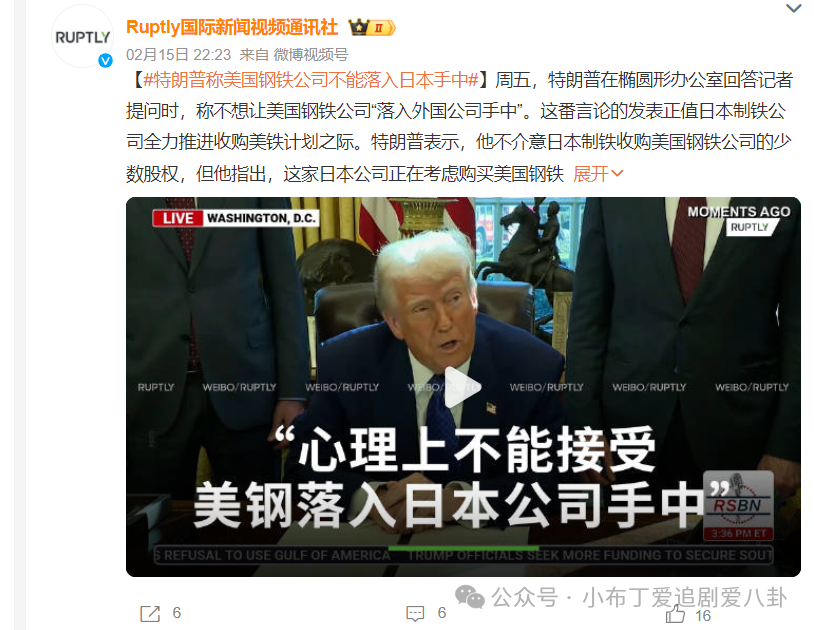Open the 微博视频号 source link

[311, 54]
